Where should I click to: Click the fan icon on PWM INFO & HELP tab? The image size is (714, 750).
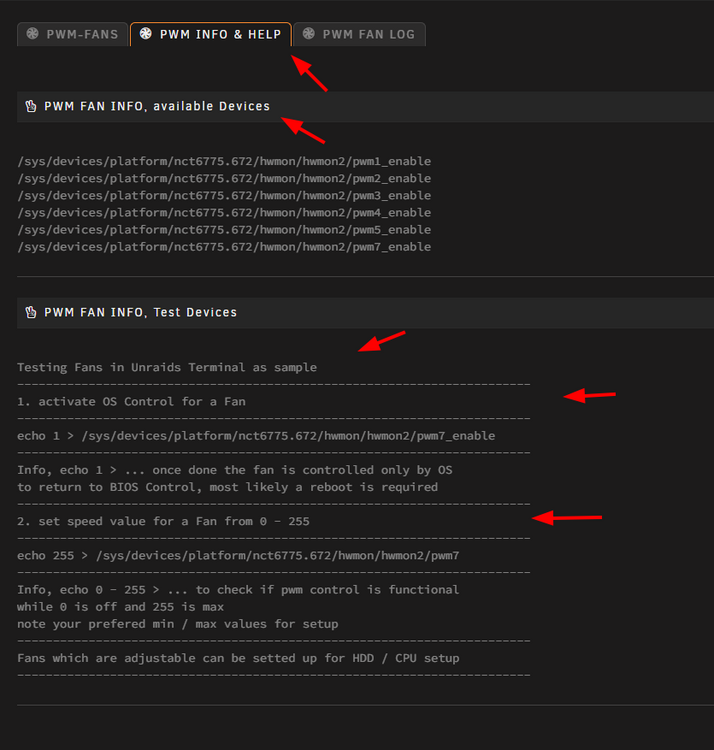146,33
